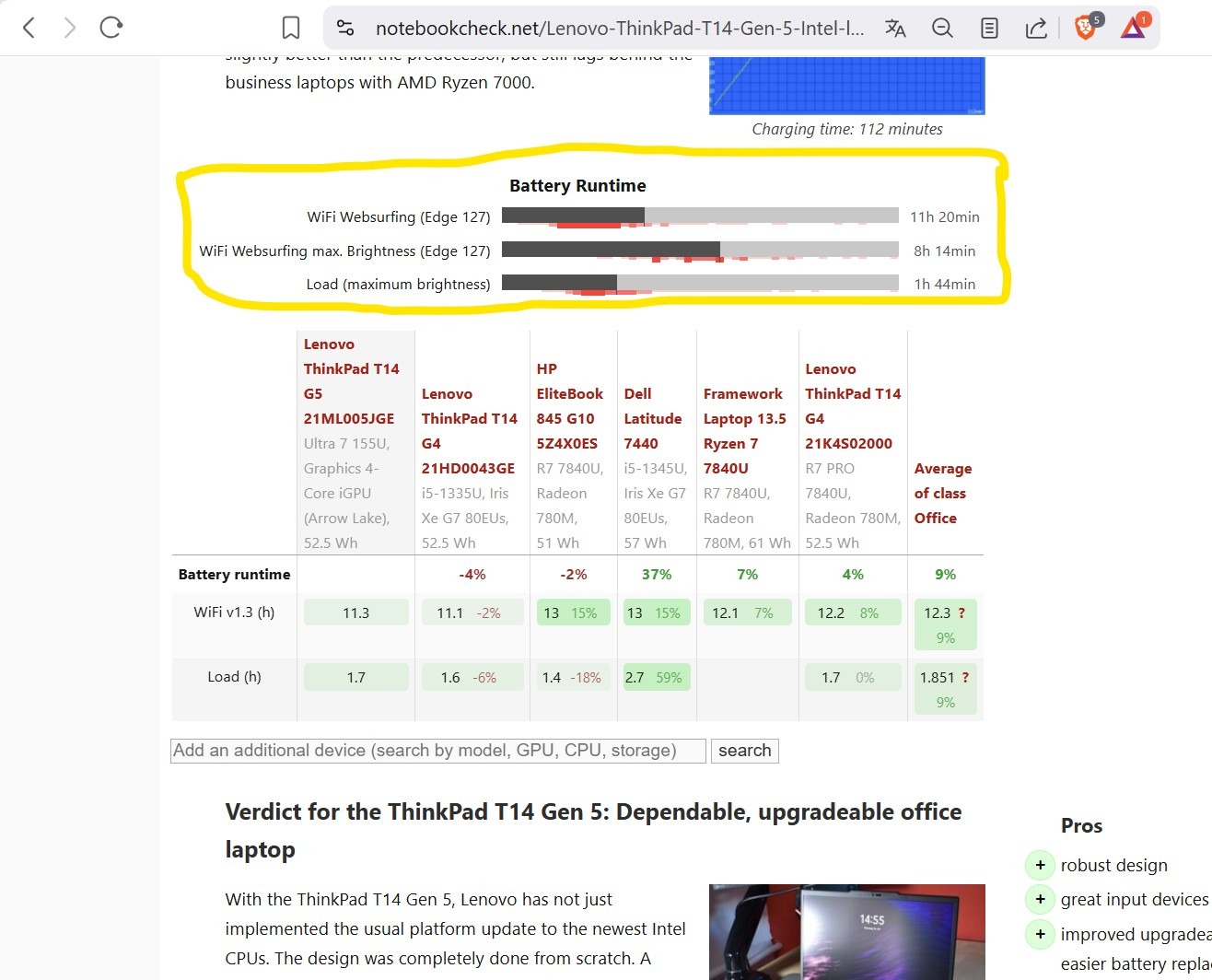The height and width of the screenshot is (980, 1212).
Task: Click the Battery runtime table row label
Action: (x=234, y=575)
